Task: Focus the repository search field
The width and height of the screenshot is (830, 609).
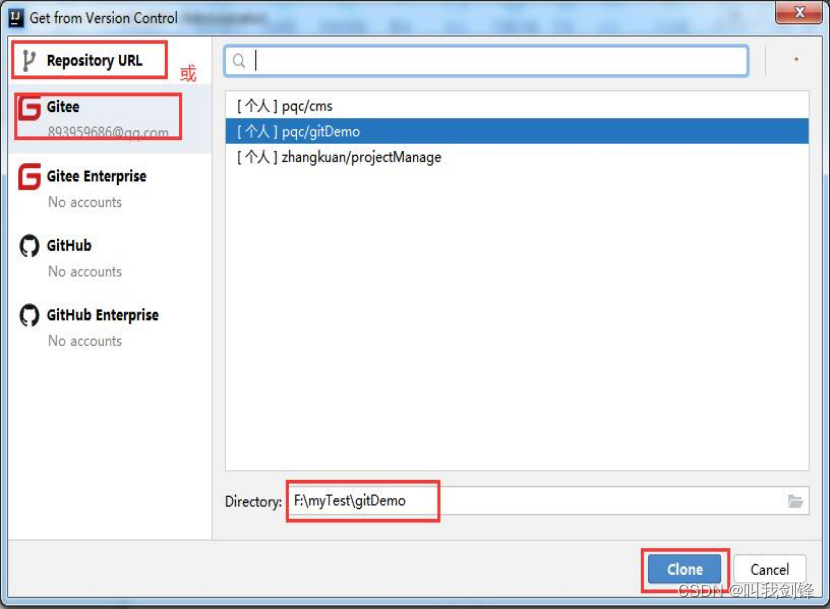Action: (486, 61)
